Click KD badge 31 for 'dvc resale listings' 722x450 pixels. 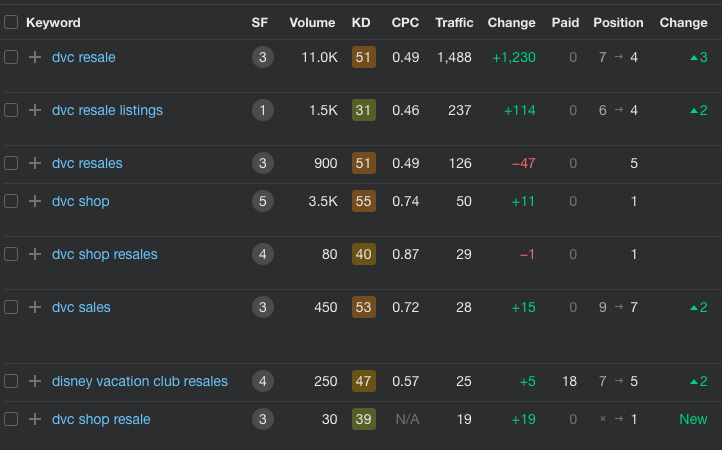coord(363,110)
